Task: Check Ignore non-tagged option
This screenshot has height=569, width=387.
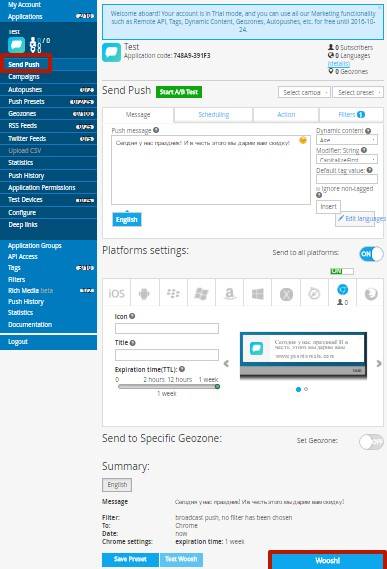Action: (318, 189)
